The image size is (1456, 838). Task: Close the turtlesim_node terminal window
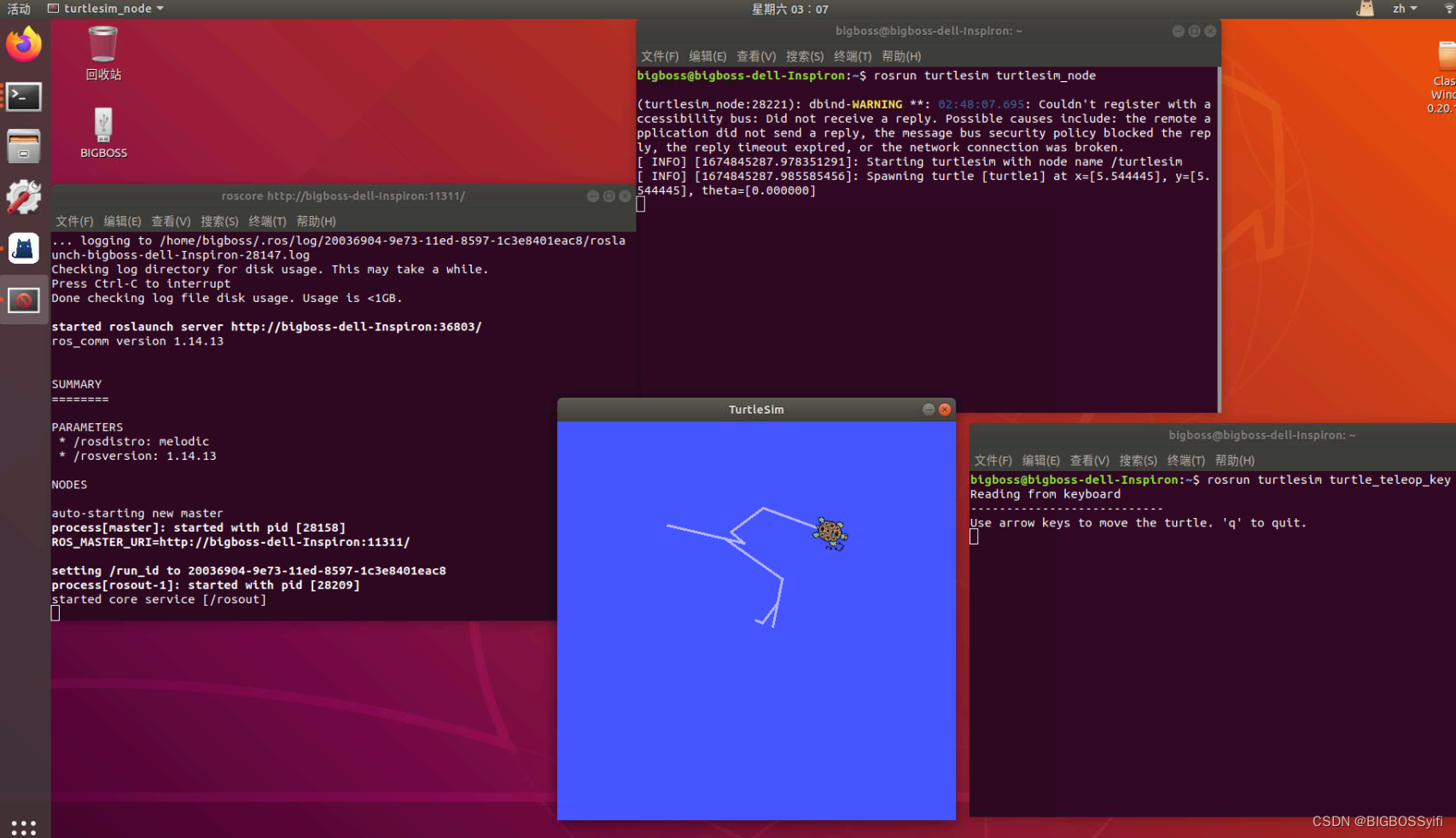coord(1210,31)
